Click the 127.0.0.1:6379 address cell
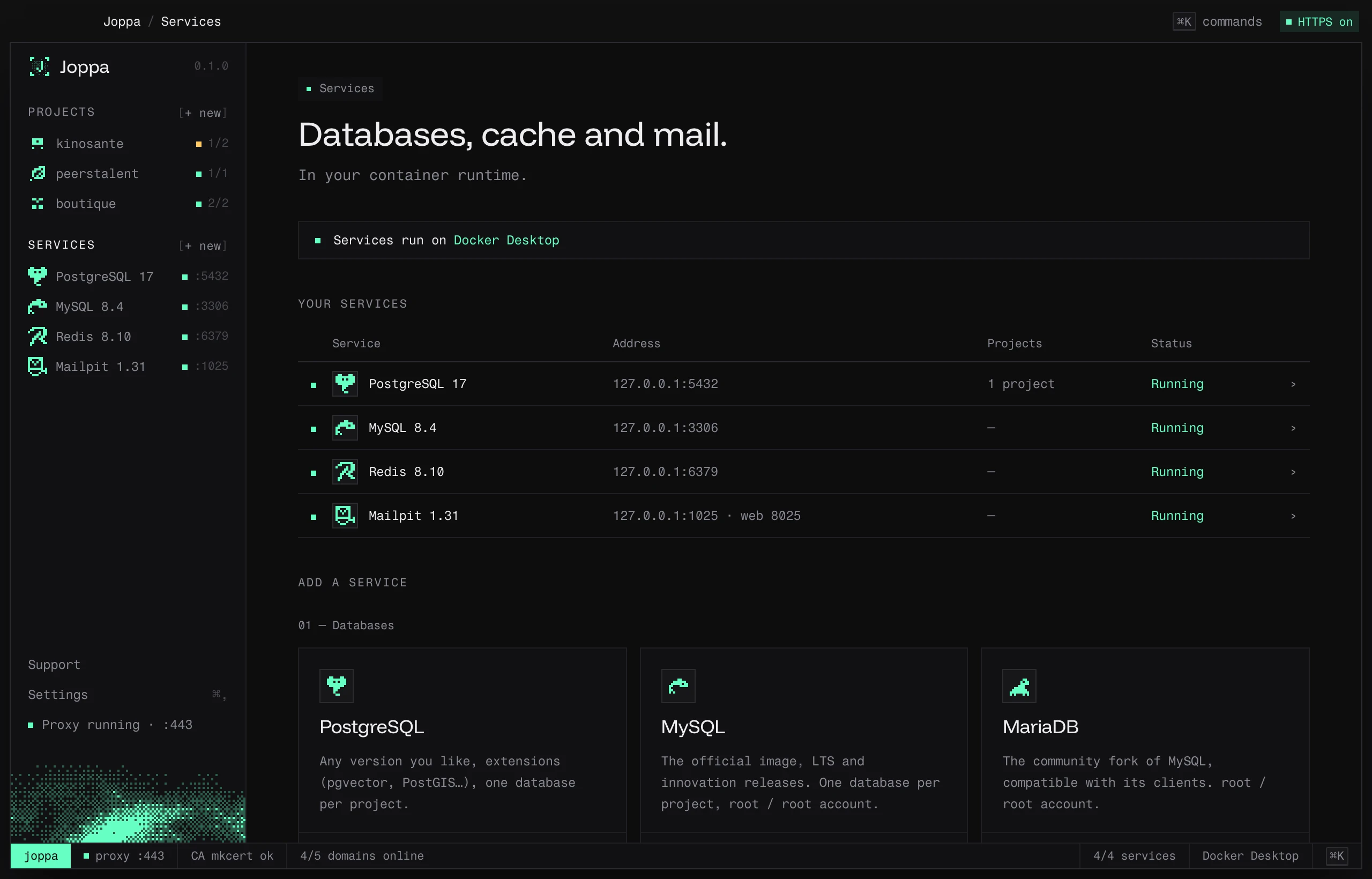 666,472
